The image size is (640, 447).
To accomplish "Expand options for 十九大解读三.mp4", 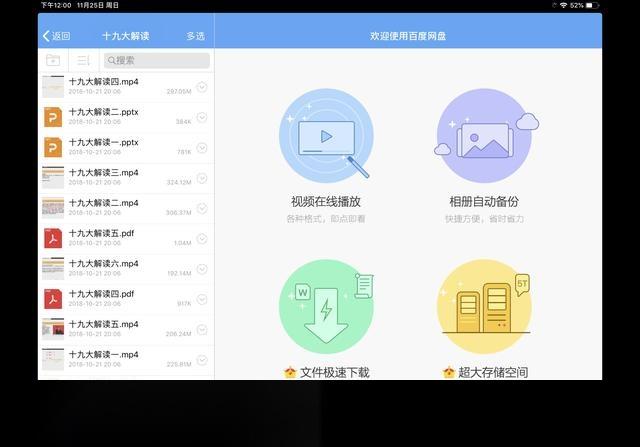I will pyautogui.click(x=202, y=178).
